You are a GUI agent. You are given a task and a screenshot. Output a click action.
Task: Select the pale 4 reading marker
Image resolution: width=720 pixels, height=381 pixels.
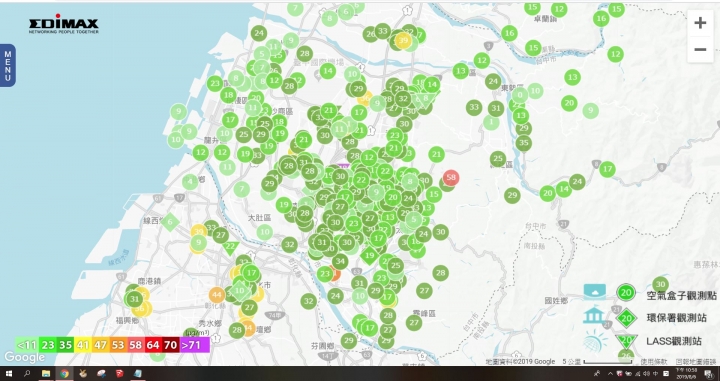click(190, 182)
